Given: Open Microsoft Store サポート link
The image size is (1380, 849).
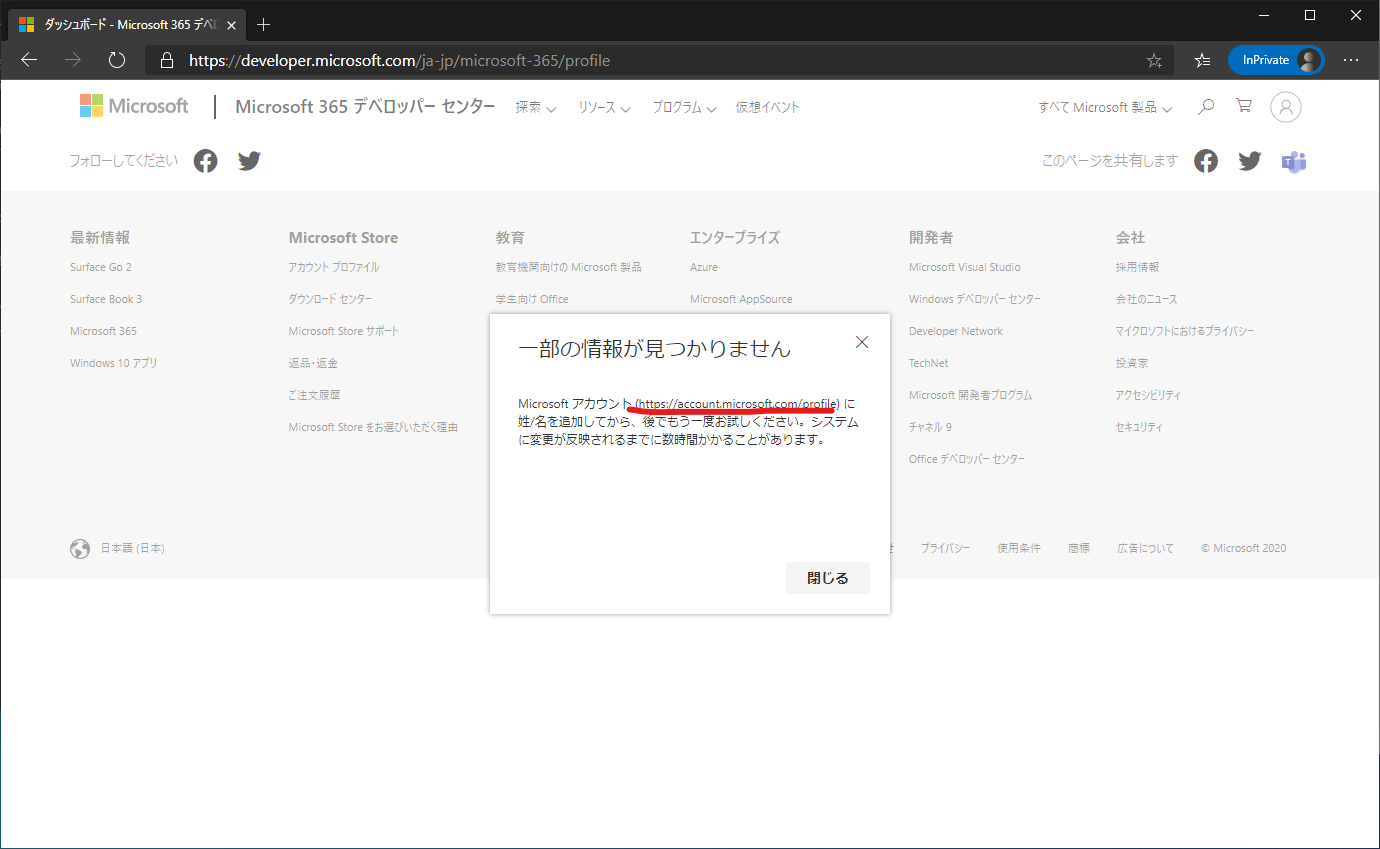Looking at the screenshot, I should click(344, 331).
